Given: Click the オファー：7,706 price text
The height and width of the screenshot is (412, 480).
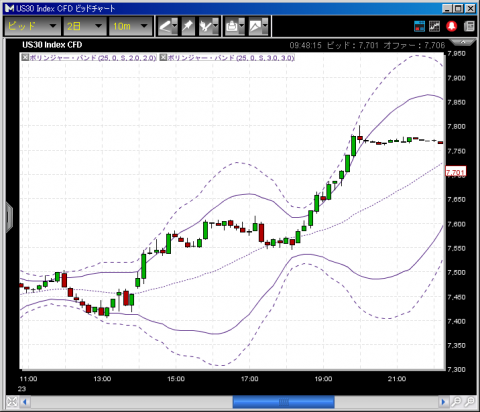Looking at the screenshot, I should point(414,45).
